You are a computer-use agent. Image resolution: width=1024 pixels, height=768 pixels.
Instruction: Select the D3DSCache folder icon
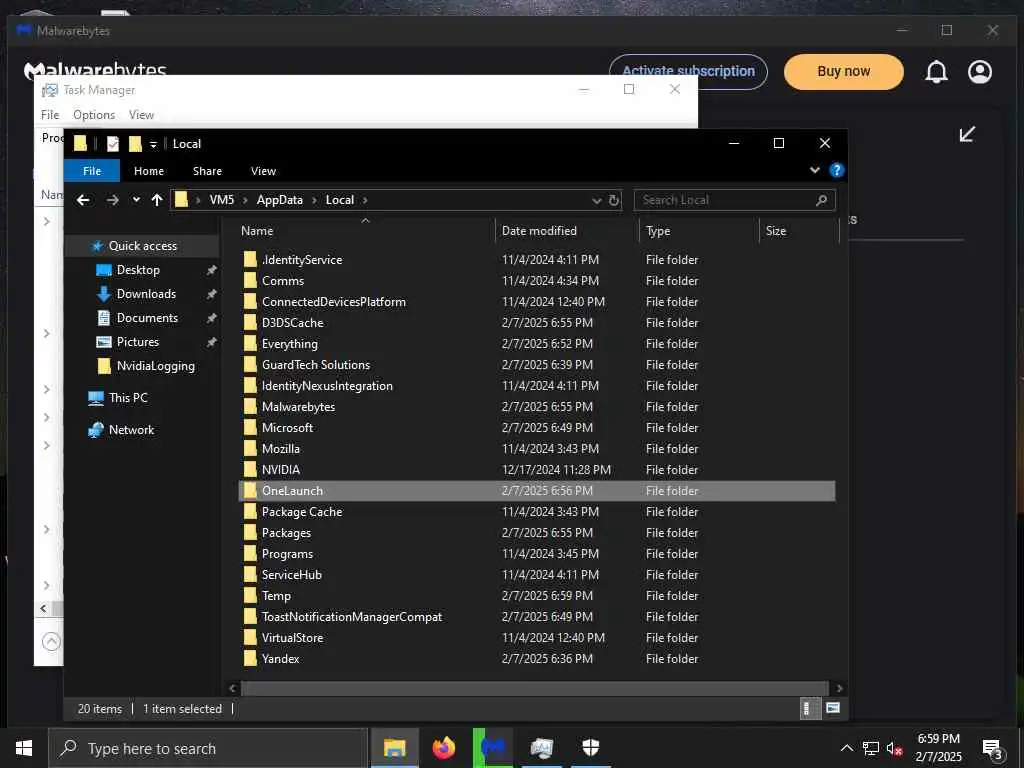pyautogui.click(x=250, y=323)
